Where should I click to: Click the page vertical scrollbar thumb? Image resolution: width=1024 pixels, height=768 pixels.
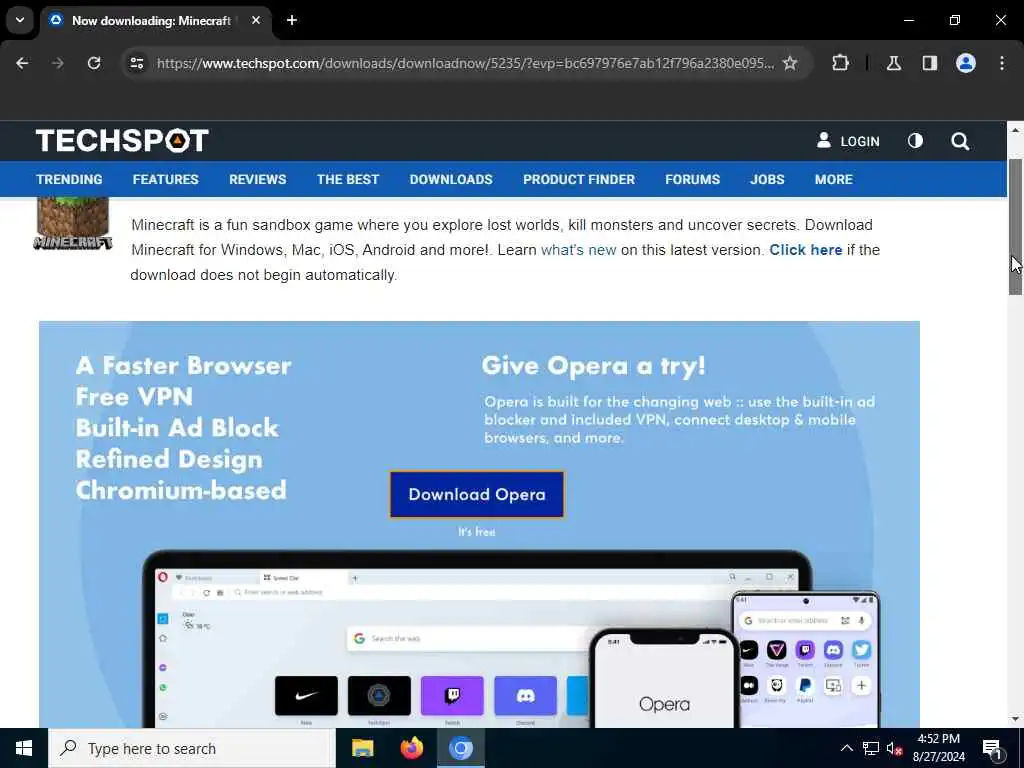(x=1015, y=227)
